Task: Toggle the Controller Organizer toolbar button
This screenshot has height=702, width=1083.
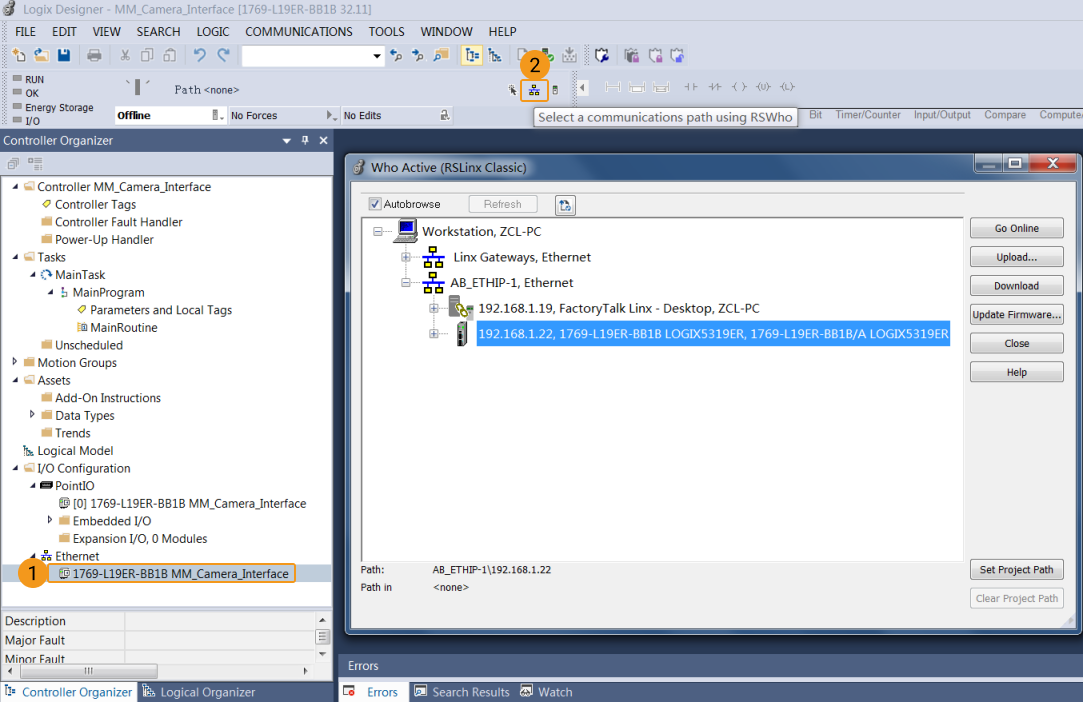Action: click(471, 56)
